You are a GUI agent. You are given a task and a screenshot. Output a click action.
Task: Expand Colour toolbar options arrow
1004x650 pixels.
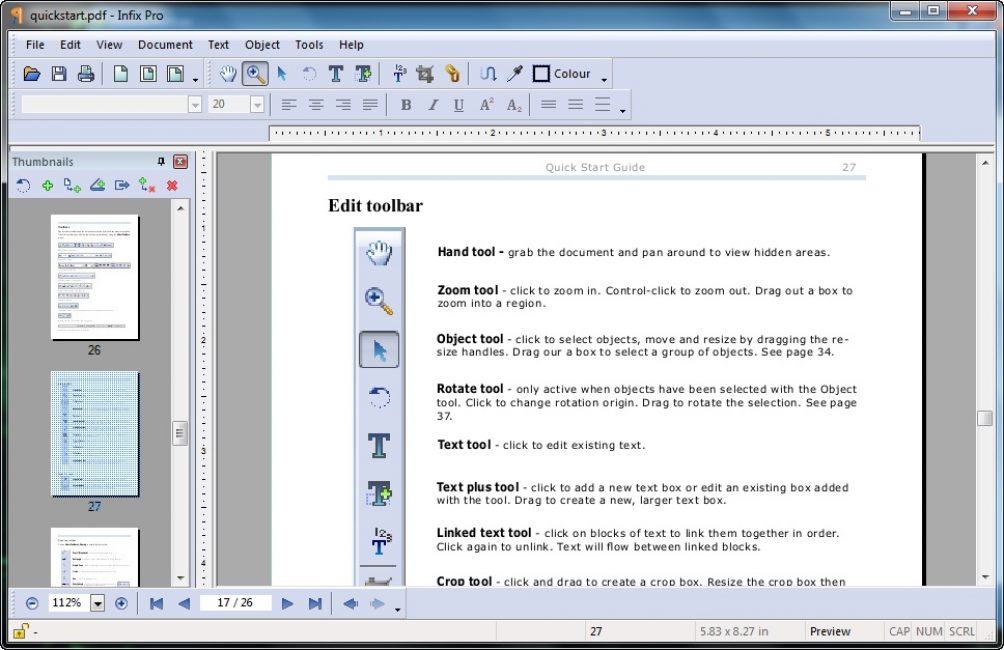click(604, 80)
